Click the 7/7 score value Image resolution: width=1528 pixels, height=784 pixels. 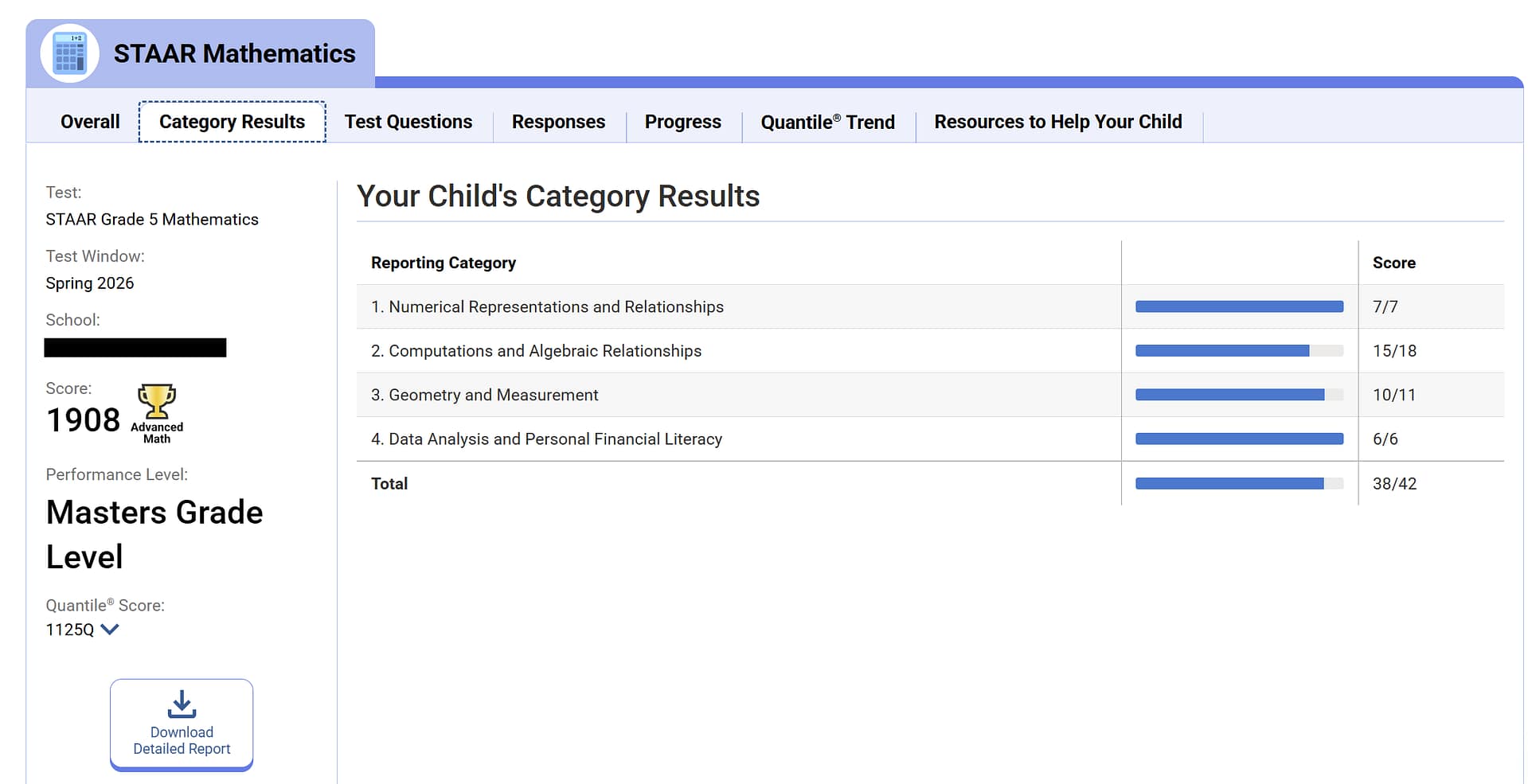(x=1385, y=306)
